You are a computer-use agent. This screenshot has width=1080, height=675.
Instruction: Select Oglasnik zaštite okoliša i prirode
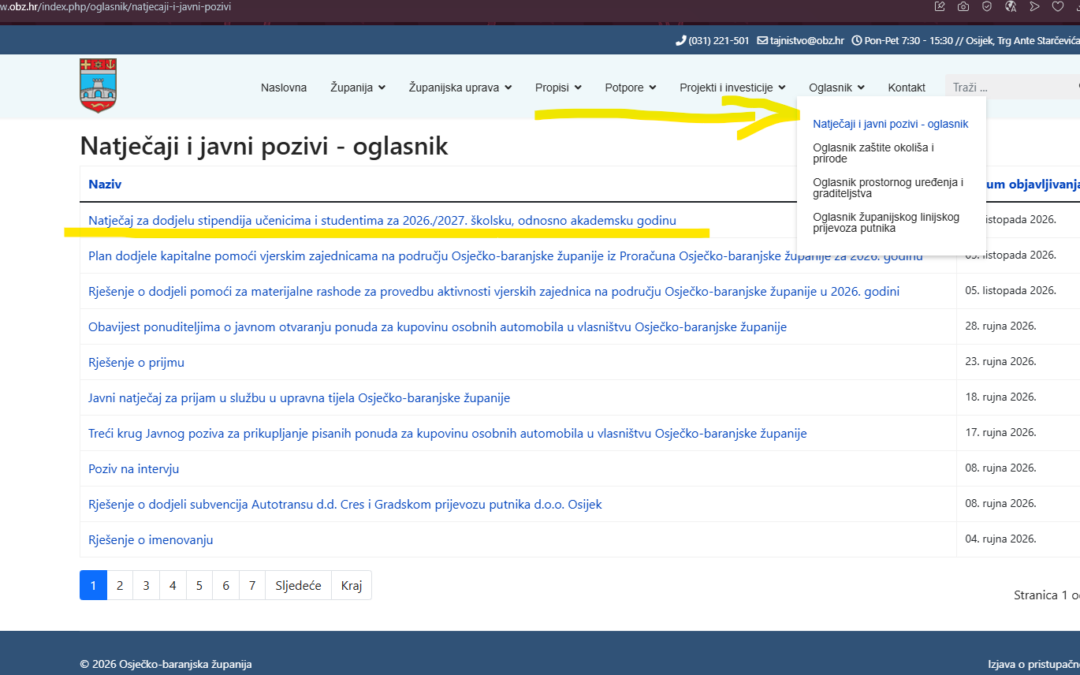pyautogui.click(x=873, y=153)
